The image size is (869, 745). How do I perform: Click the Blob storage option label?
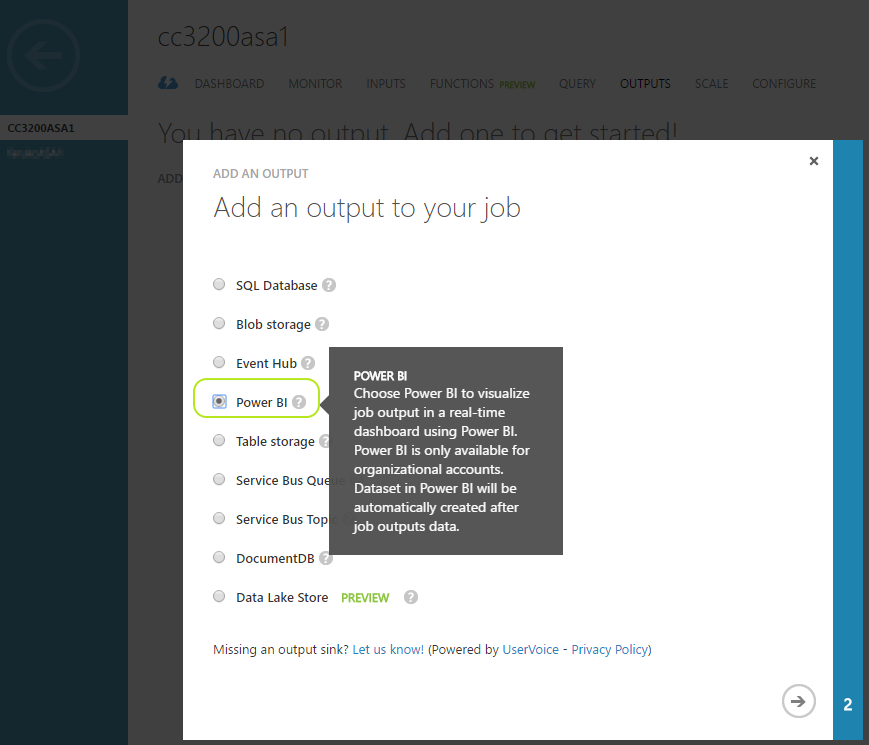tap(273, 324)
